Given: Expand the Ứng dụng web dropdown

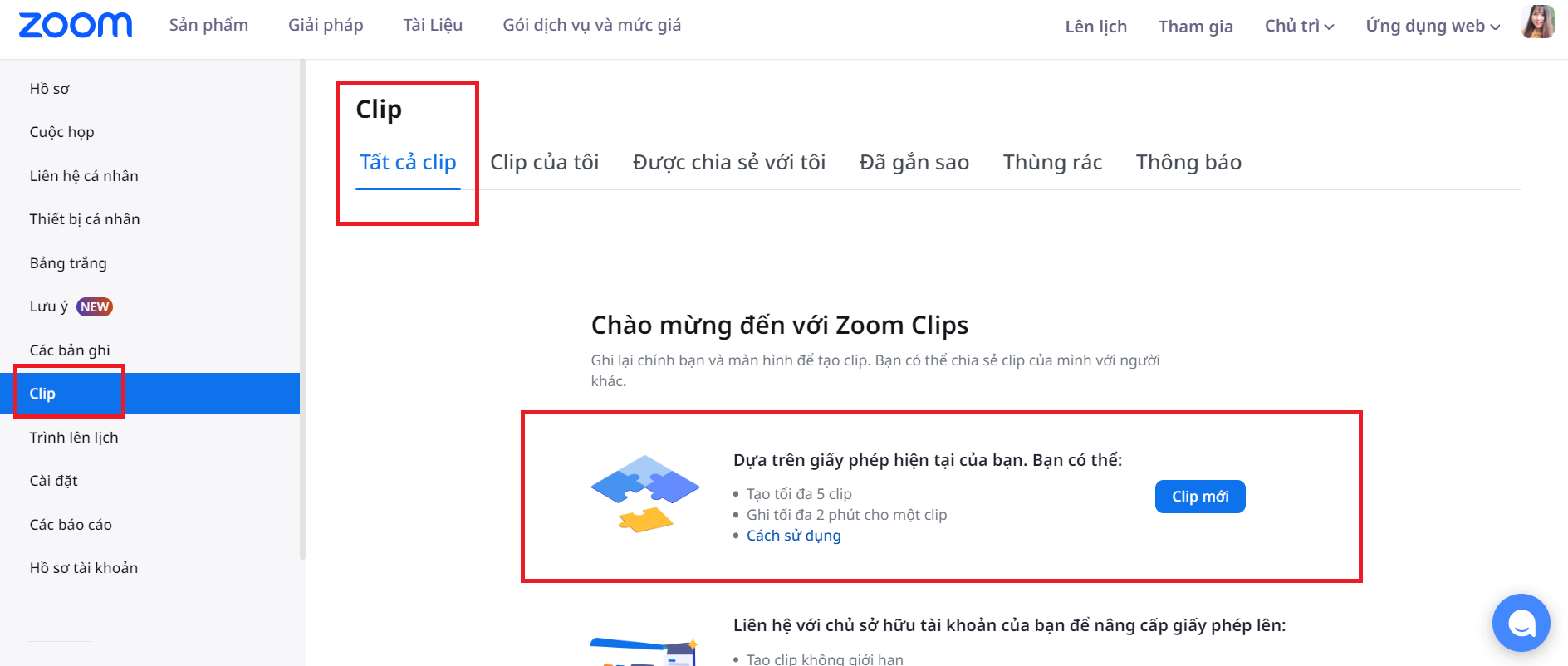Looking at the screenshot, I should [1433, 26].
